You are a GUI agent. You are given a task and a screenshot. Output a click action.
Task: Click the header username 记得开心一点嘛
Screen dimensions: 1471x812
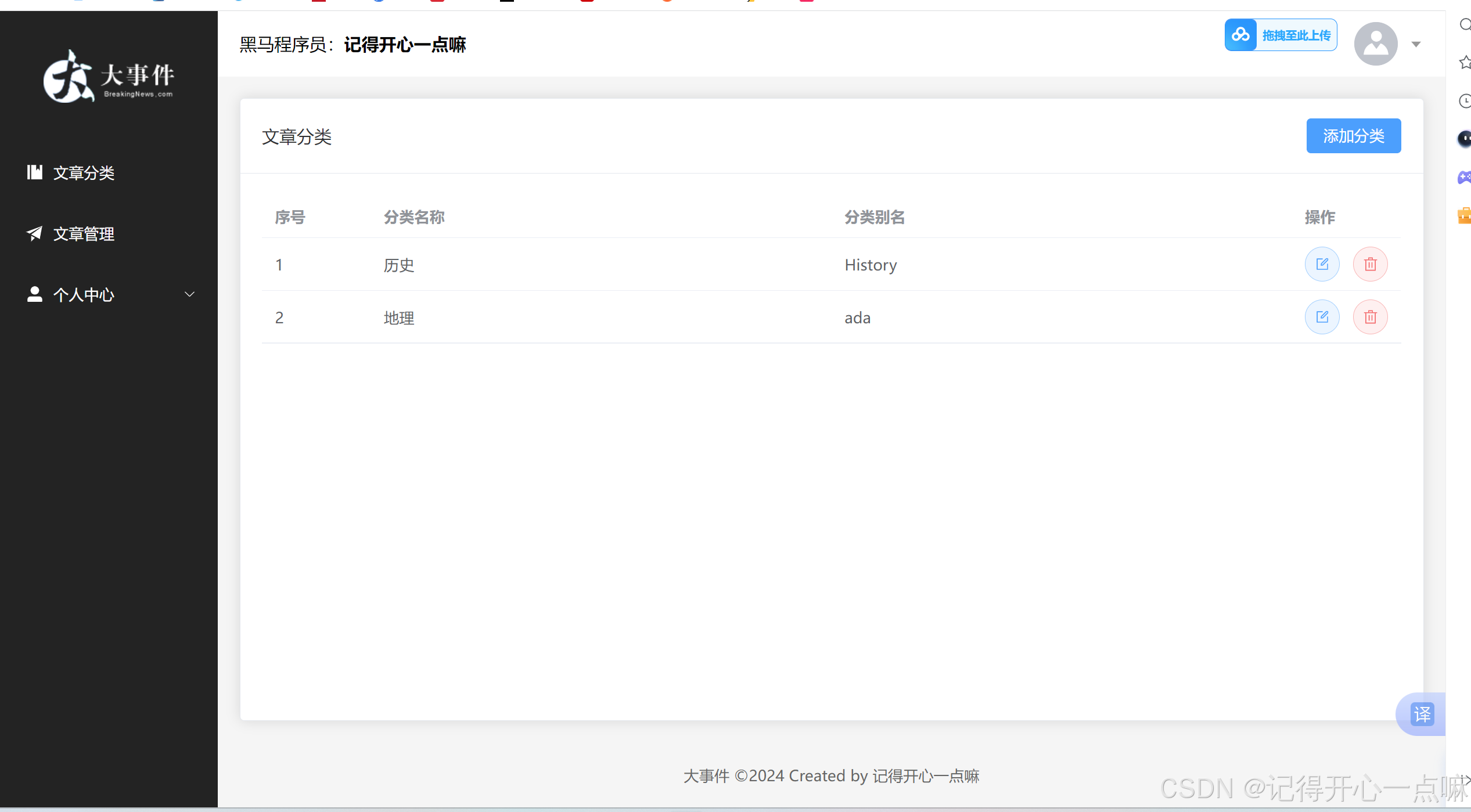pyautogui.click(x=405, y=44)
